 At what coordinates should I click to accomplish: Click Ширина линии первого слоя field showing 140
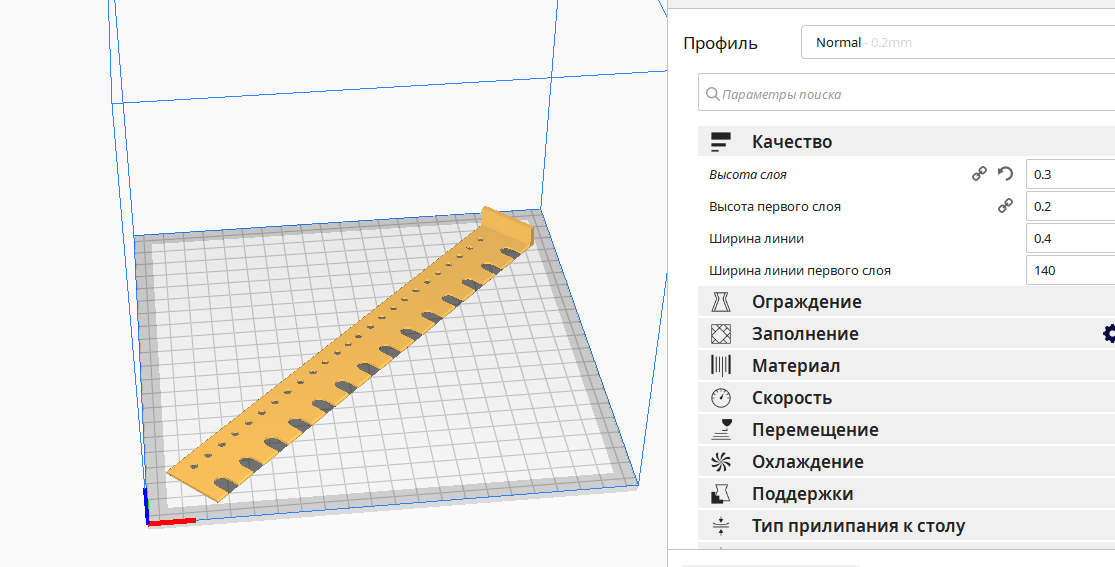(1070, 270)
